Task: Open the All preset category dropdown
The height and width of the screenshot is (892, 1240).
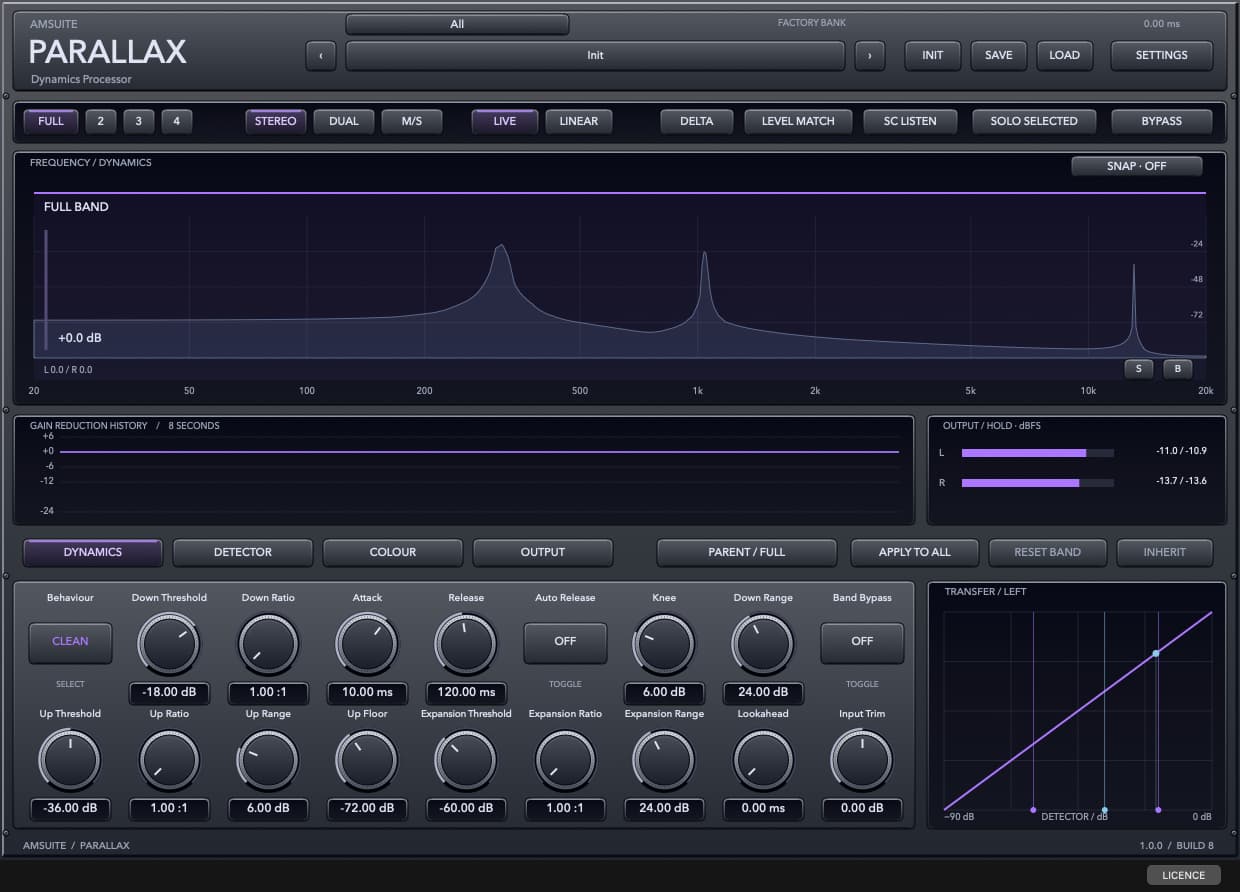Action: [457, 24]
